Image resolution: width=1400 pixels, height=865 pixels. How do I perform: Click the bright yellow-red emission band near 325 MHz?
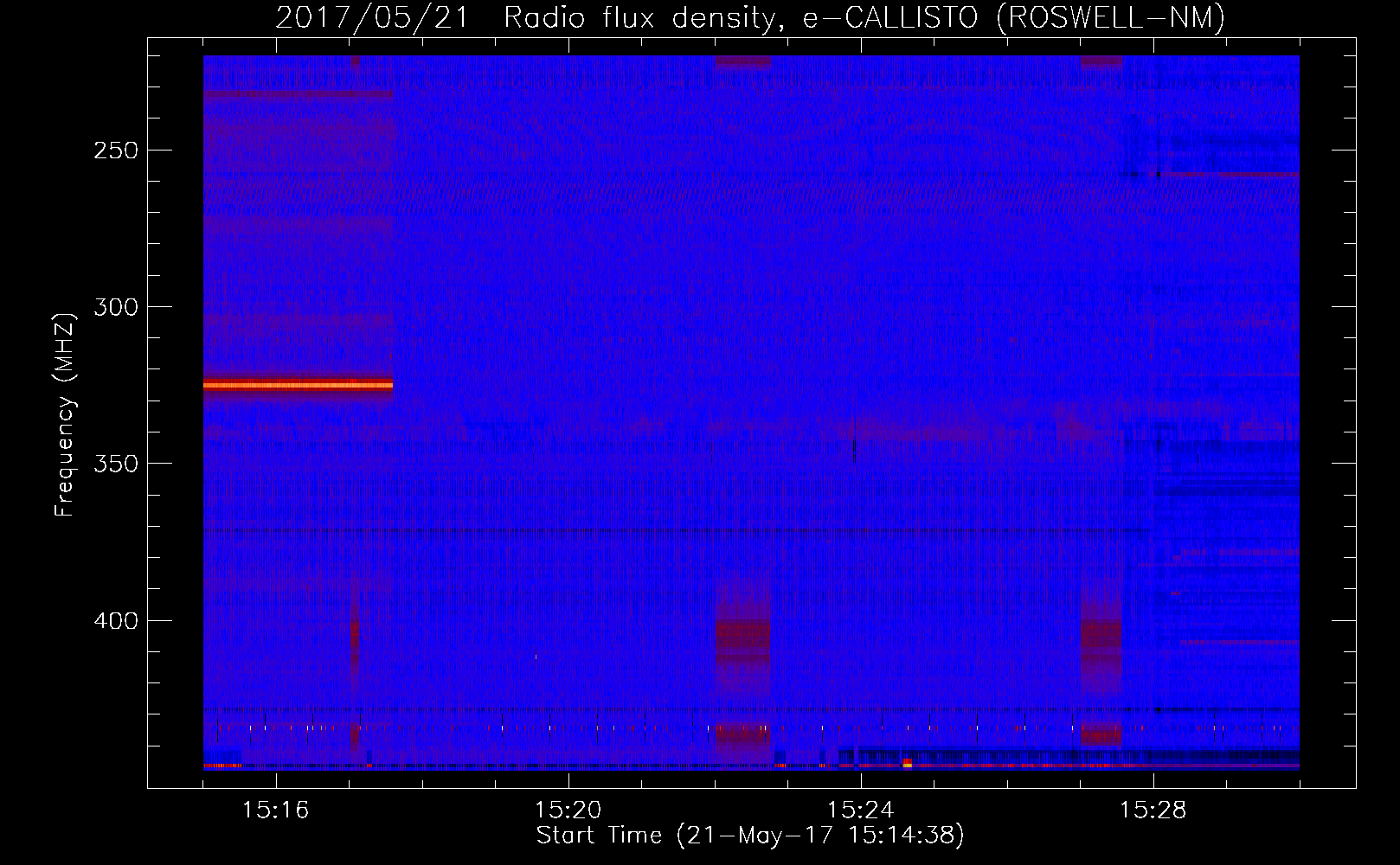point(298,385)
